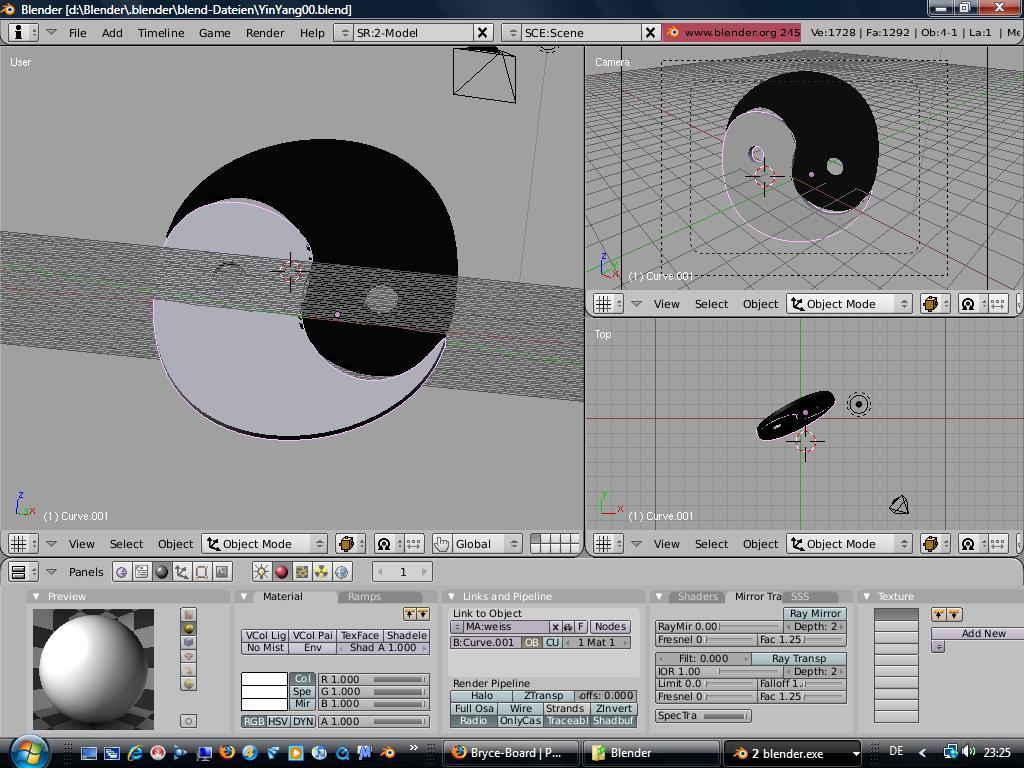Image resolution: width=1024 pixels, height=768 pixels.
Task: Click the Nodes button
Action: pyautogui.click(x=610, y=627)
